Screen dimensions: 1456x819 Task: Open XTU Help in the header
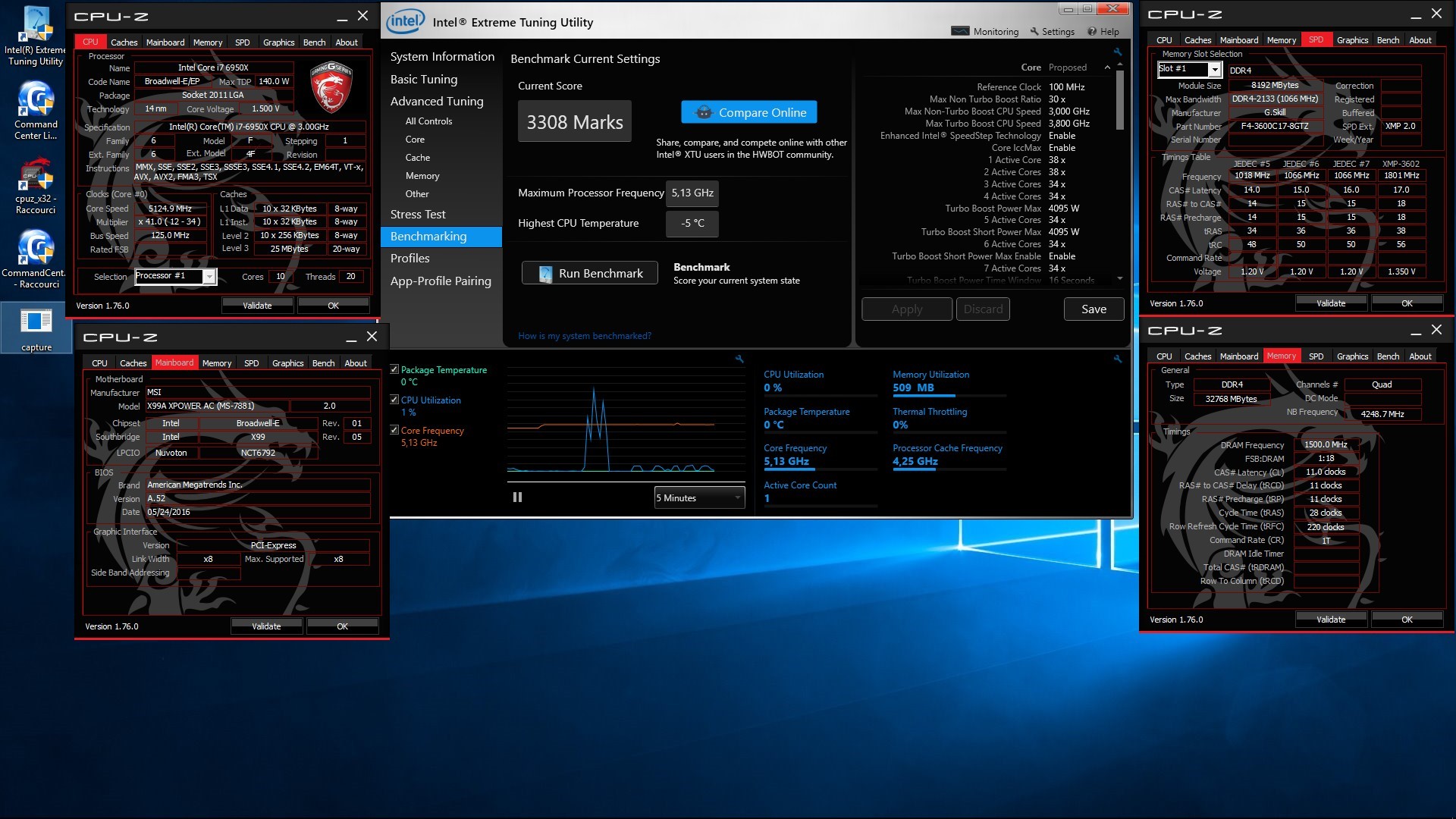coord(1103,32)
